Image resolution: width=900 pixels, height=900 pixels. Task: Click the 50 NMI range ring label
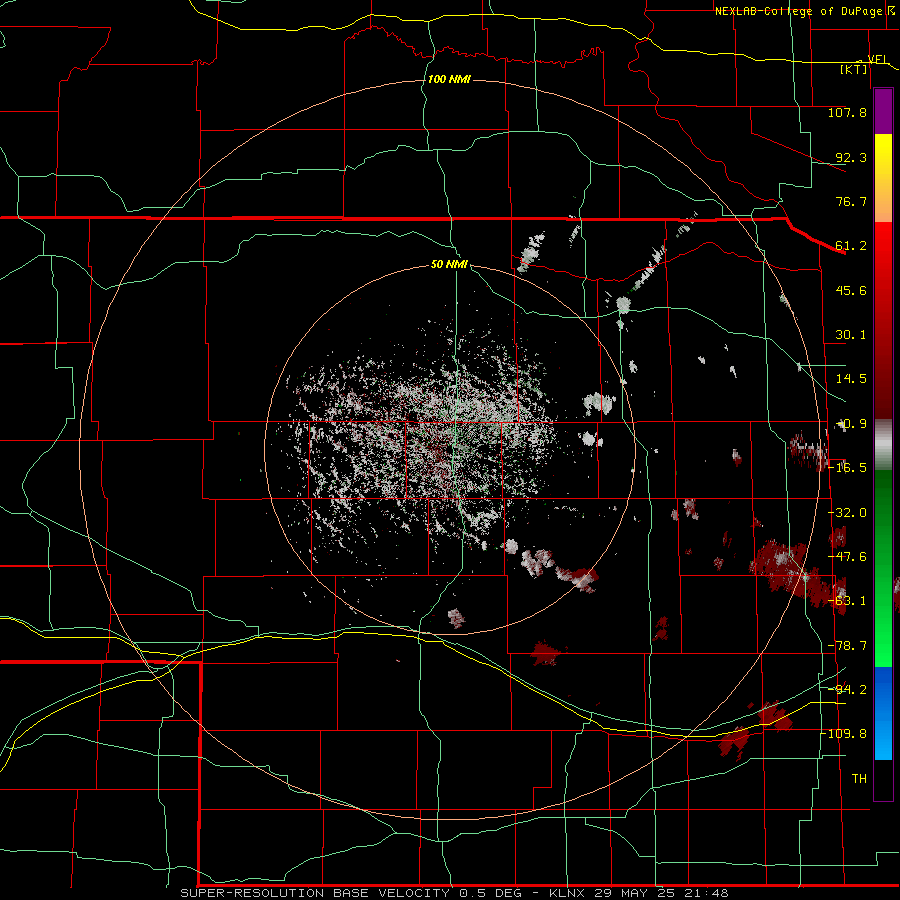(x=449, y=264)
